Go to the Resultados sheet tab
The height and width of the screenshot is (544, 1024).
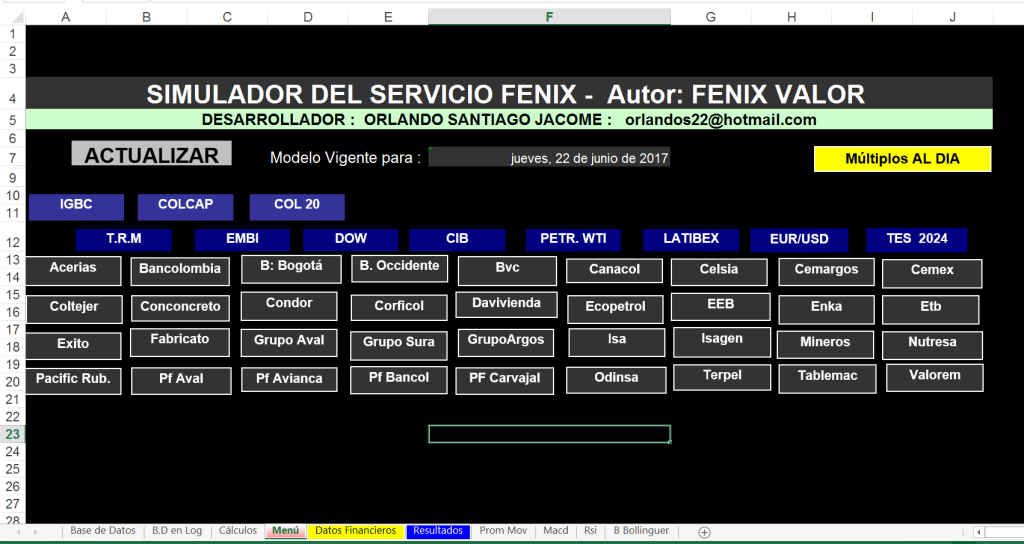click(x=437, y=531)
